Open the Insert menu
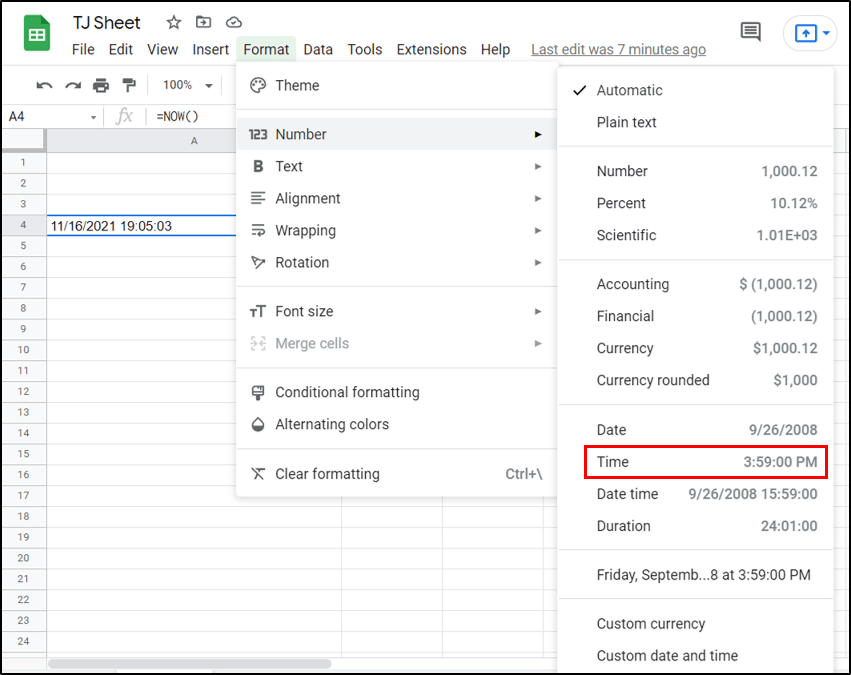The image size is (851, 675). (x=211, y=49)
